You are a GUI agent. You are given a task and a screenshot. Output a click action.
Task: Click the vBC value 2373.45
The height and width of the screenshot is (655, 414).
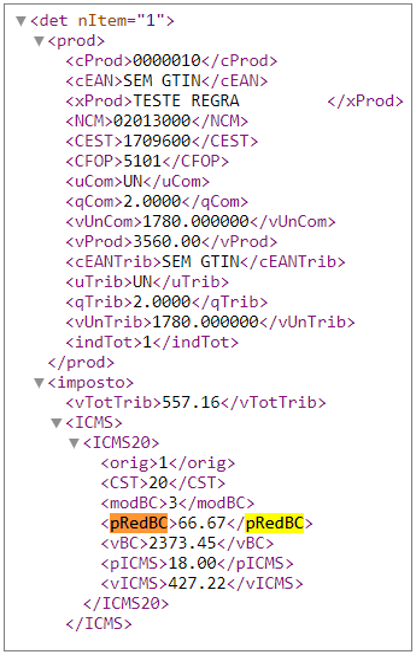point(183,543)
